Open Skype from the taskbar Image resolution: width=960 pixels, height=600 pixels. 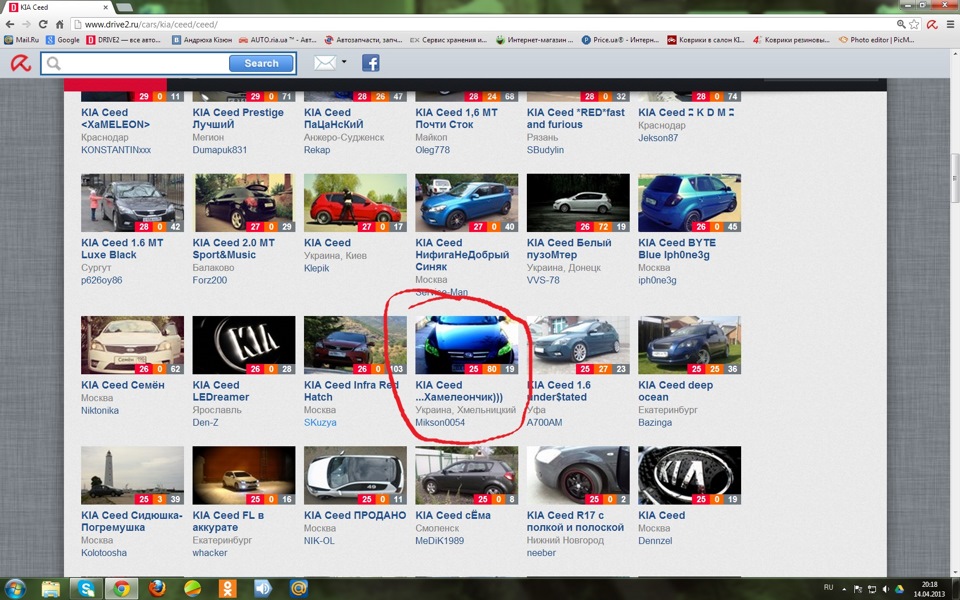(86, 588)
